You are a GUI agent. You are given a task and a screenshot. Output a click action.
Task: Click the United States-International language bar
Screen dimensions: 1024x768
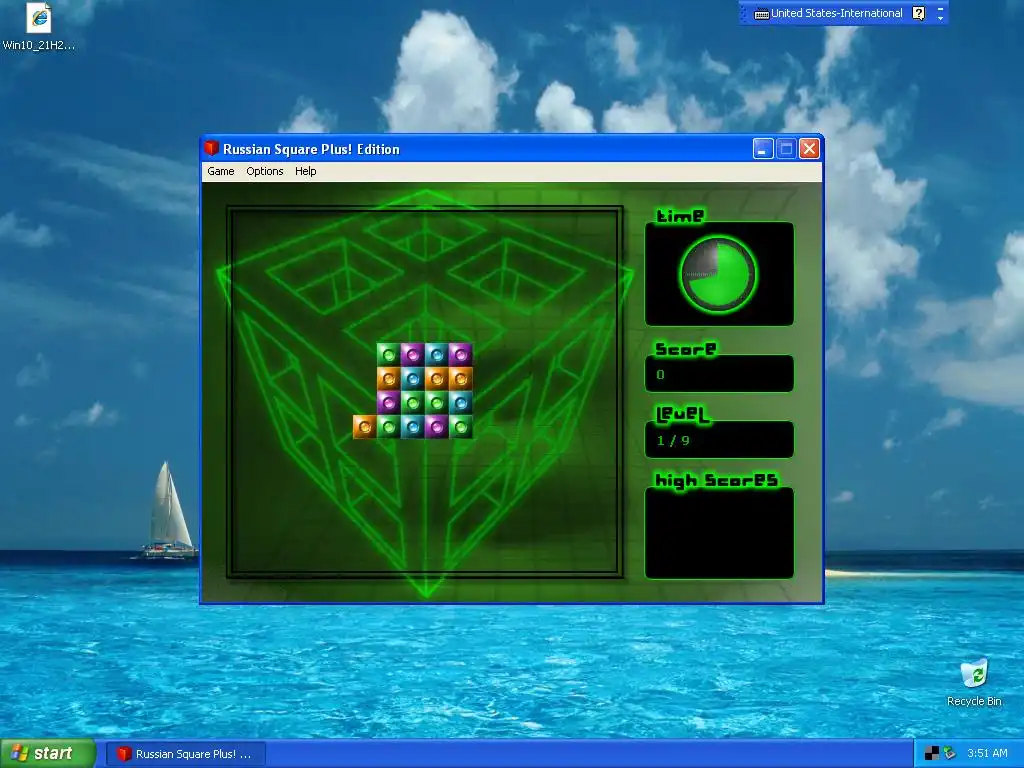829,13
